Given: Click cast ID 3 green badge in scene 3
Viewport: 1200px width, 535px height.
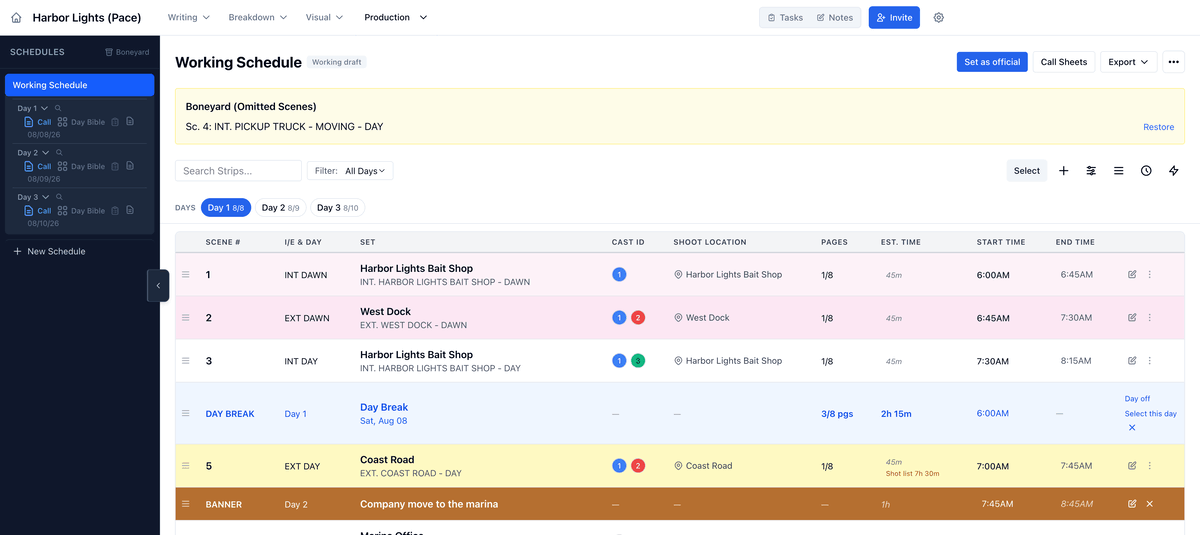Looking at the screenshot, I should tap(638, 361).
